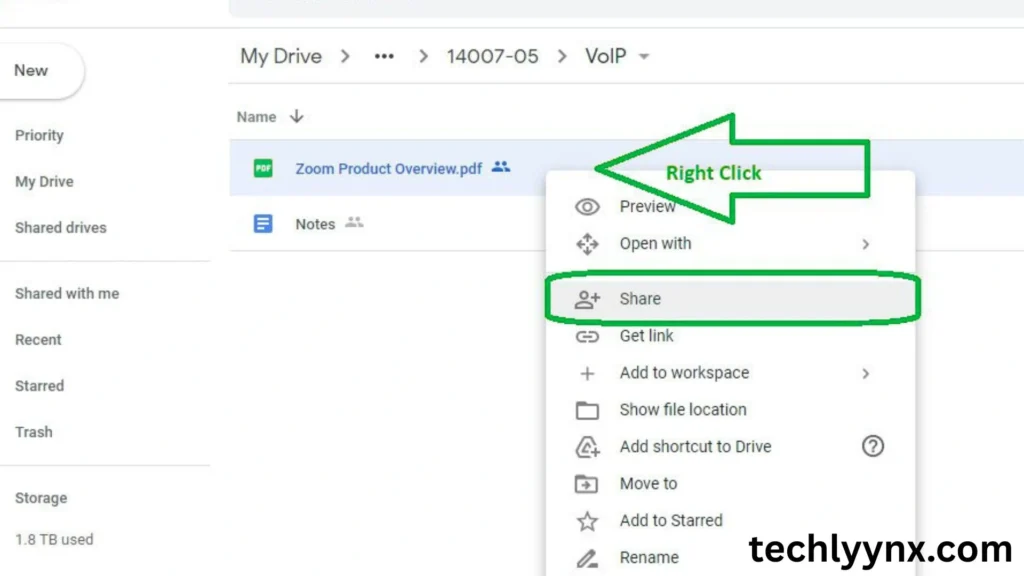Open help for Add shortcut to Drive

click(872, 447)
